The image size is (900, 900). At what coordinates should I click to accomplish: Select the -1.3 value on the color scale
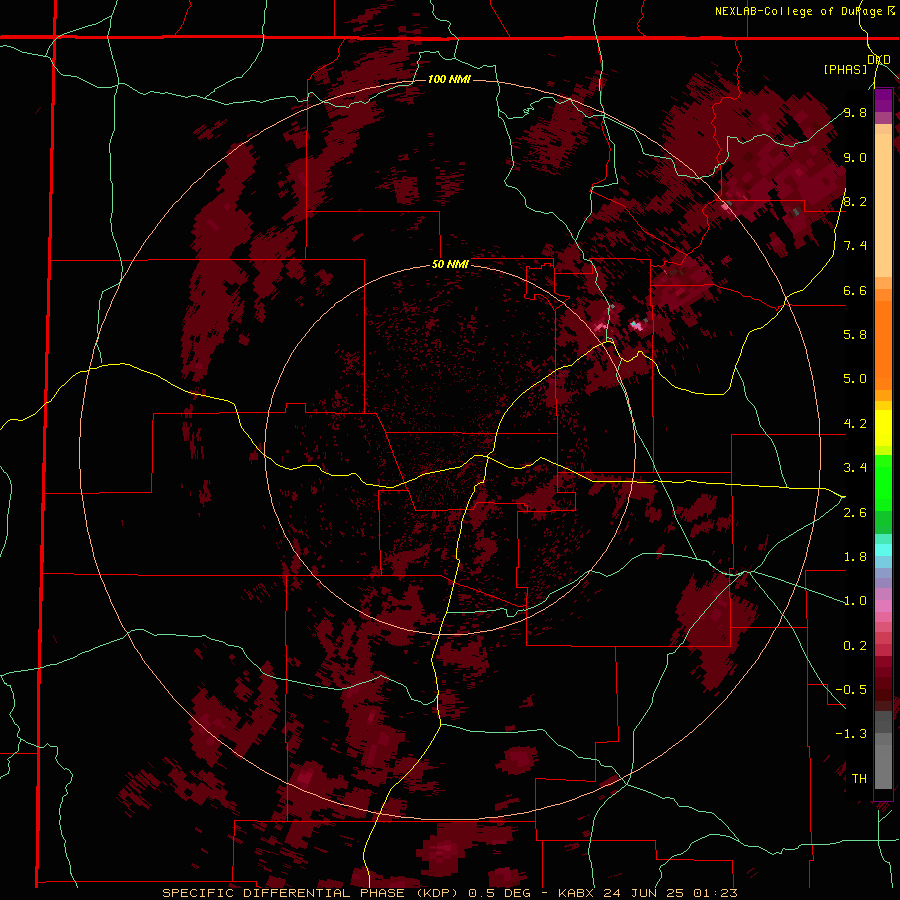click(851, 734)
